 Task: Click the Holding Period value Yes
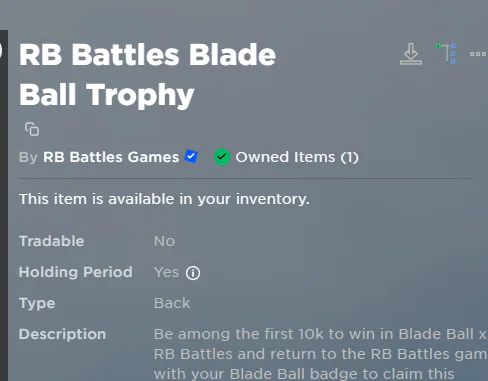click(x=166, y=272)
